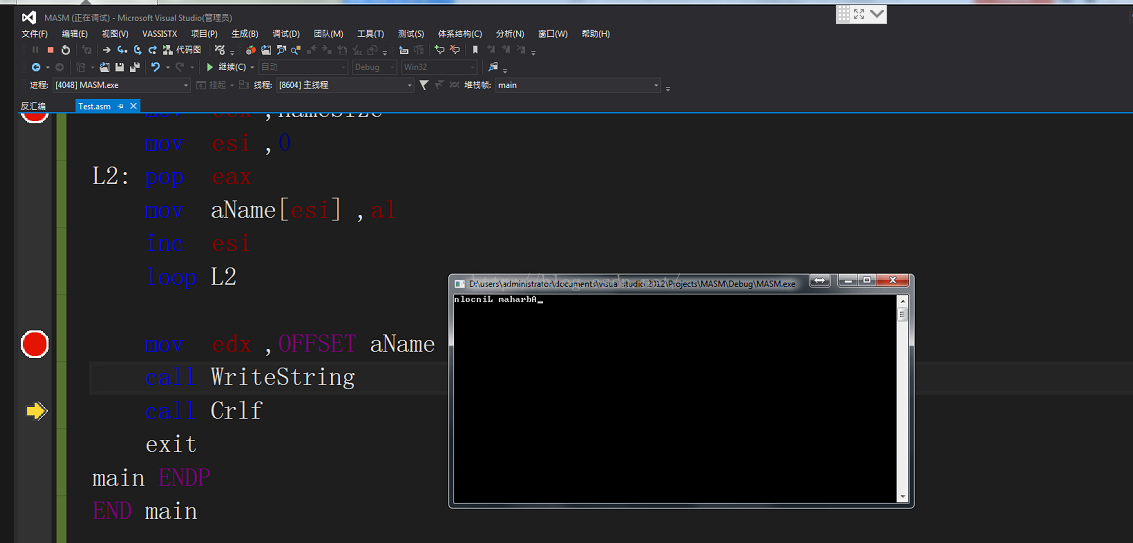Click the loop L2 code line
The height and width of the screenshot is (543, 1133).
[191, 277]
